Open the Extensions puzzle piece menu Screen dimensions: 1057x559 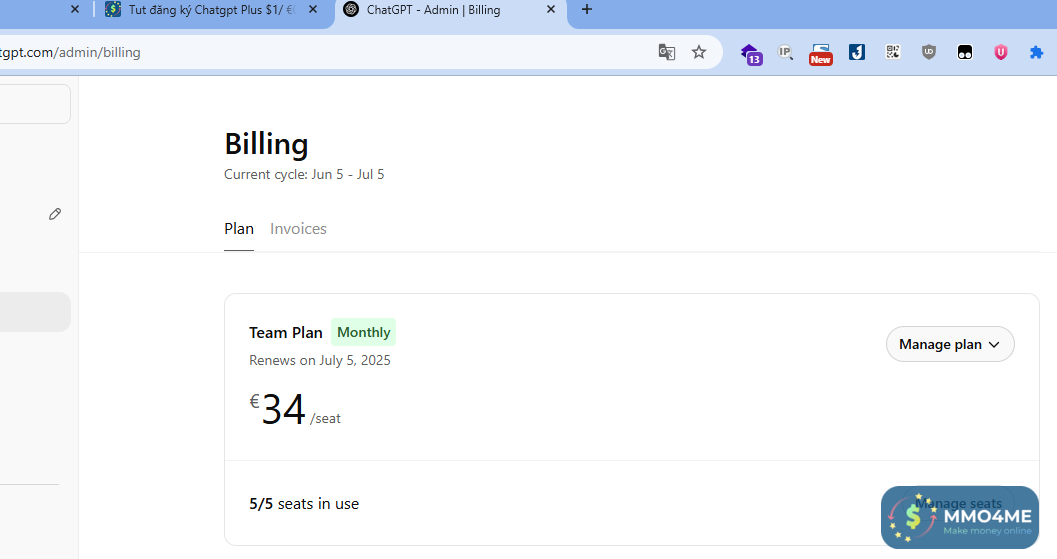point(1036,52)
